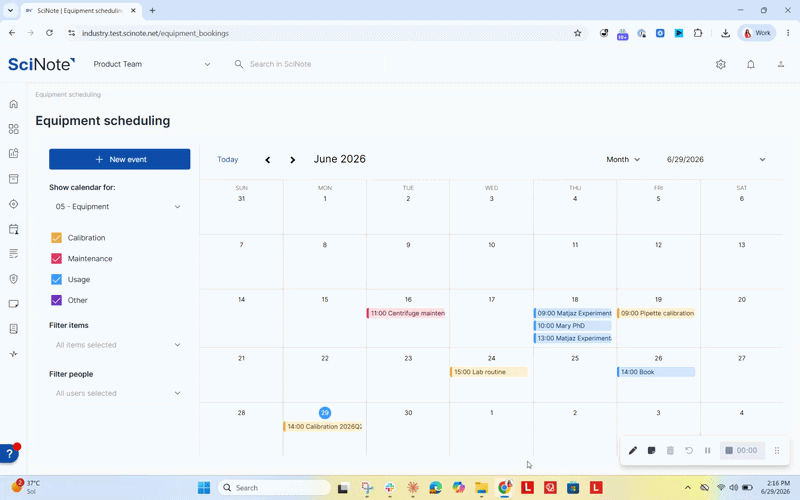Open the 14:00 Calibration 2026Q2 event
This screenshot has width=800, height=500.
(323, 427)
